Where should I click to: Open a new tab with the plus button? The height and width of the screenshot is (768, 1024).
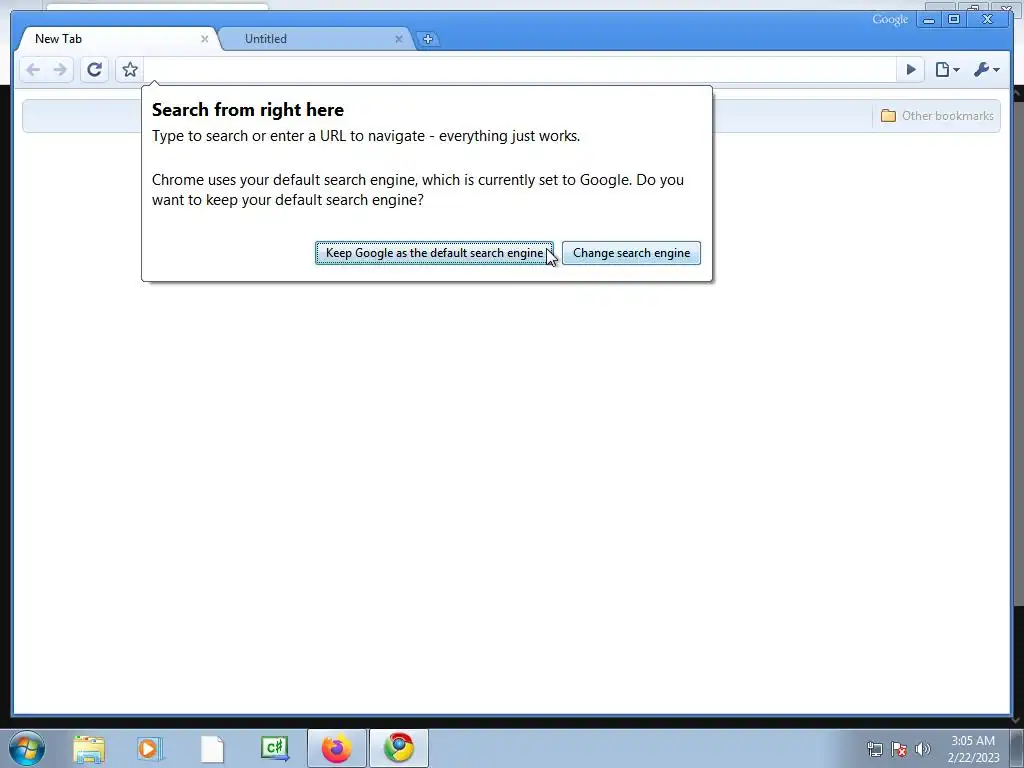pos(428,39)
